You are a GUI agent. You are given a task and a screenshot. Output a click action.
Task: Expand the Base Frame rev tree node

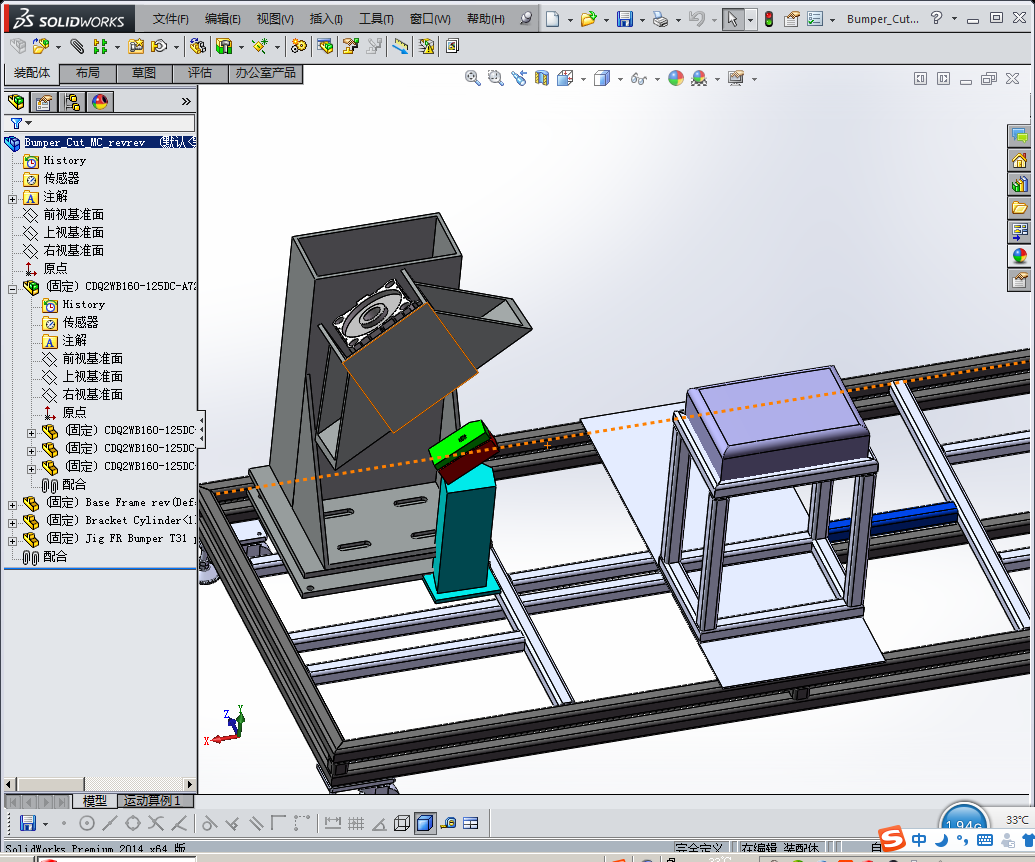13,505
